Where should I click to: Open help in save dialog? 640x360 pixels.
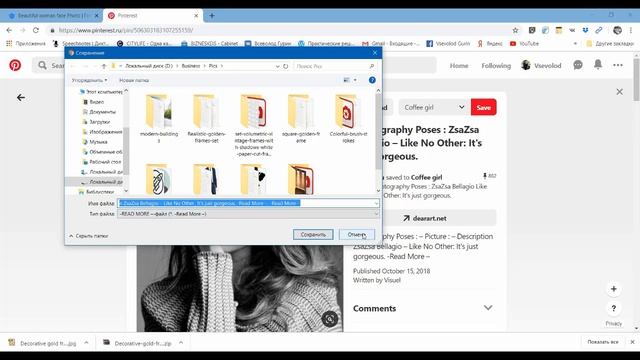tap(372, 80)
